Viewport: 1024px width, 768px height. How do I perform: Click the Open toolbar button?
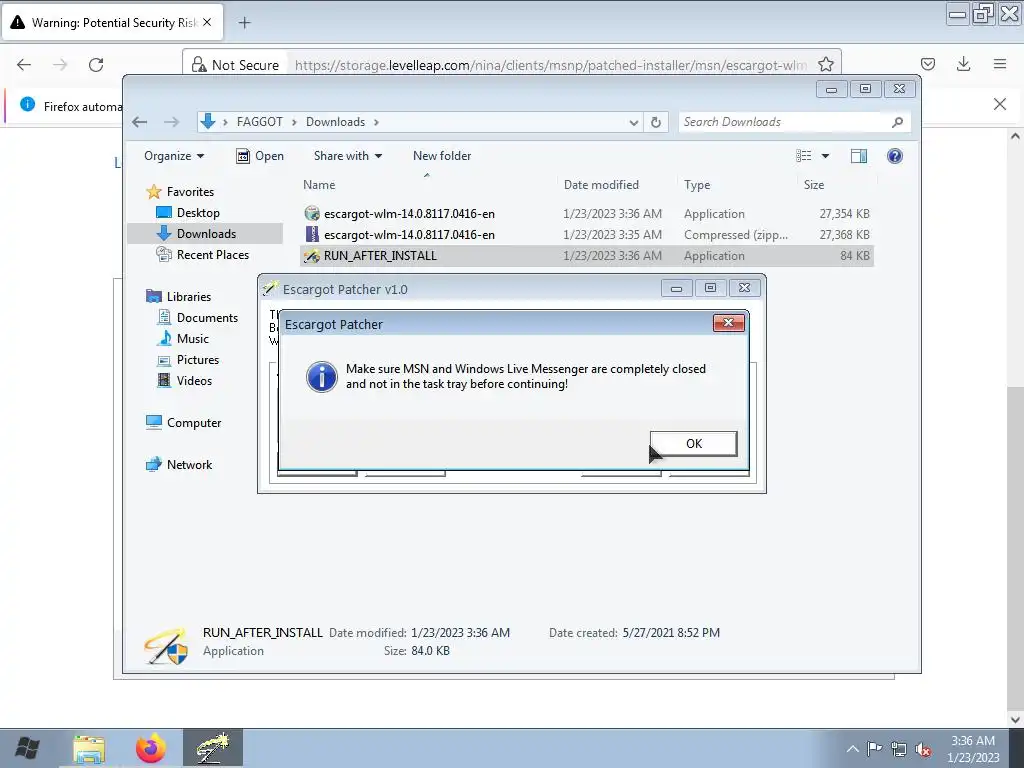[260, 156]
